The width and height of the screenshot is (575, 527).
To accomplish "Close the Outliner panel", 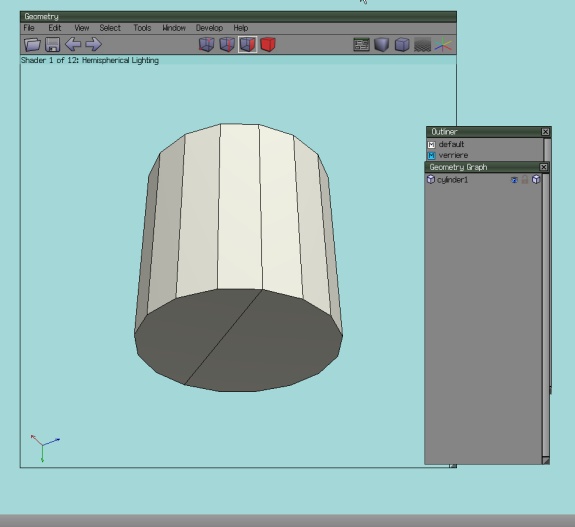I will (x=545, y=132).
